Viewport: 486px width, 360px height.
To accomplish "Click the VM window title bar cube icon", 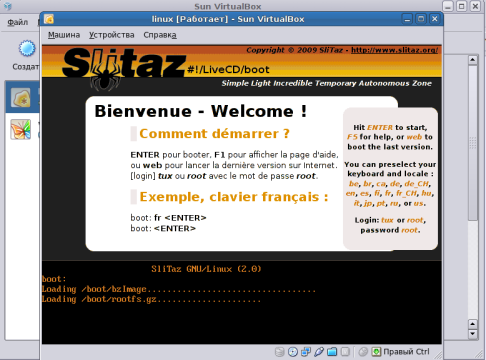I will [x=49, y=19].
